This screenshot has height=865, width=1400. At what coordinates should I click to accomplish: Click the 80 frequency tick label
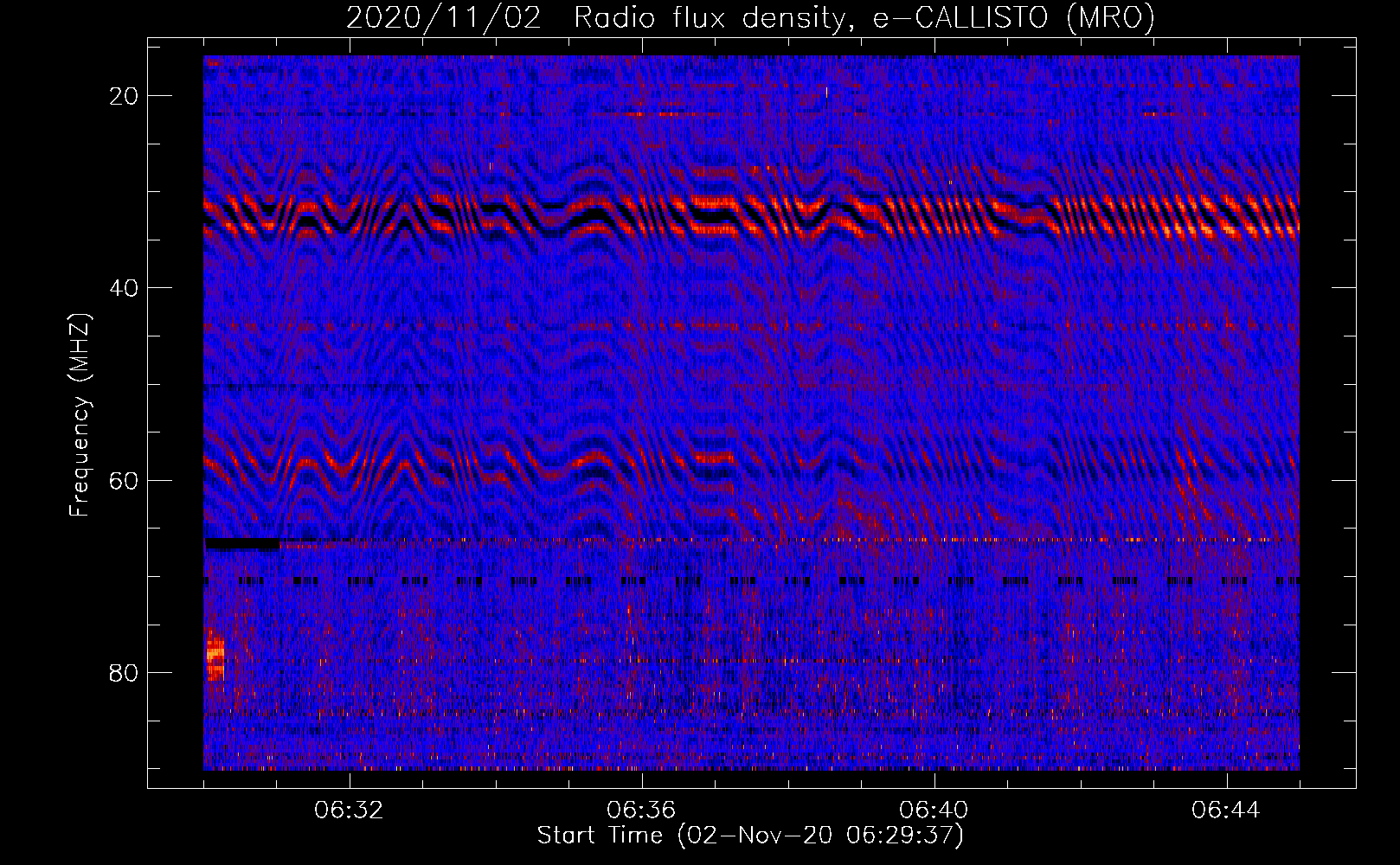(x=125, y=673)
